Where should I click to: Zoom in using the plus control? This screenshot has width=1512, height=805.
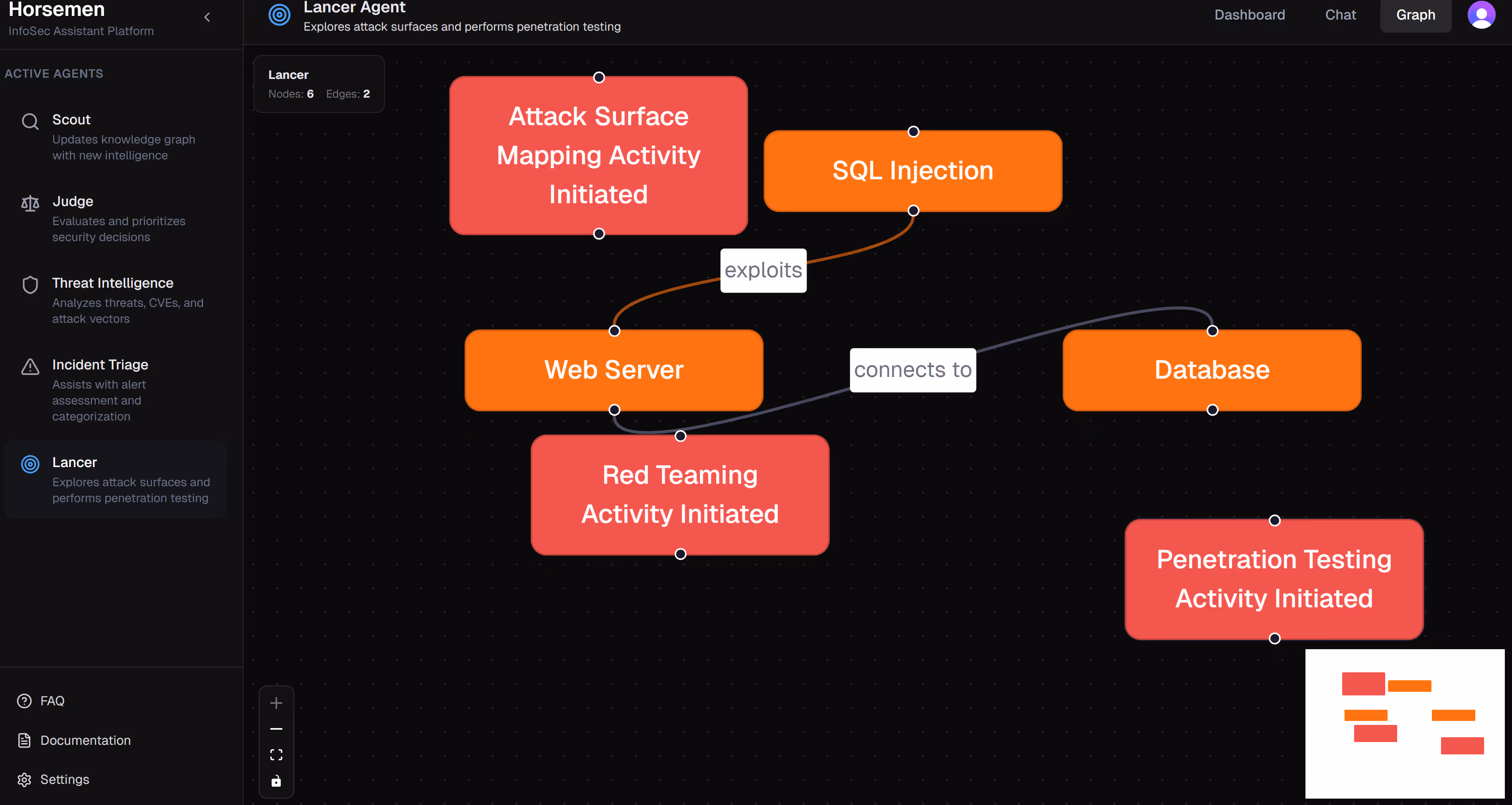point(276,703)
